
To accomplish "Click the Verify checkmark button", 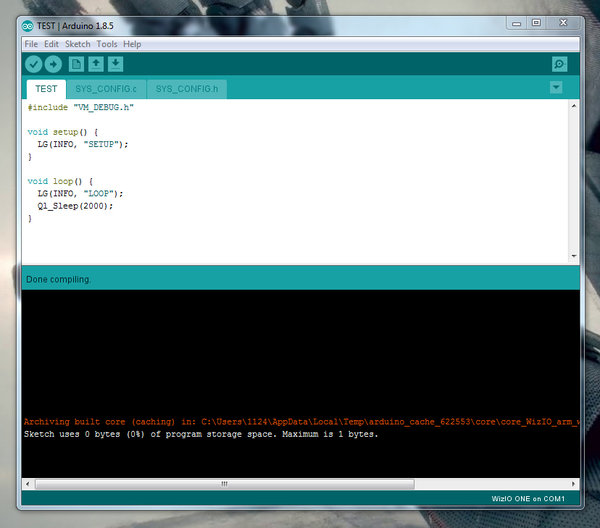I will pyautogui.click(x=34, y=64).
